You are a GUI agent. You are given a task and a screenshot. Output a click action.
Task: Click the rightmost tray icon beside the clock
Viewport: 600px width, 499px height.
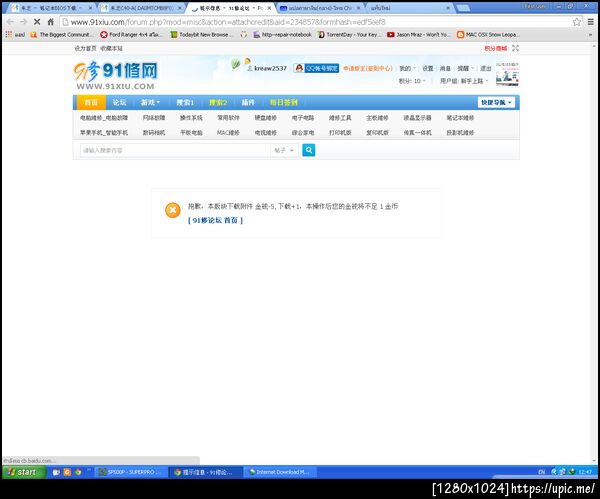pos(572,472)
